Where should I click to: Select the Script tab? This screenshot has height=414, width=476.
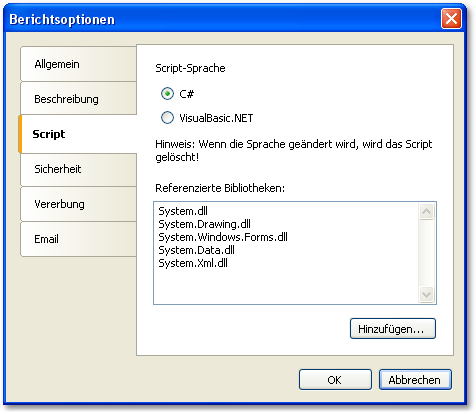click(x=78, y=134)
